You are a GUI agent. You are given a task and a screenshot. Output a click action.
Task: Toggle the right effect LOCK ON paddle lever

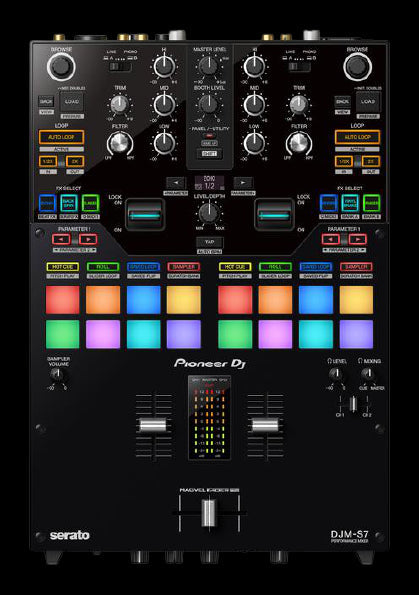[274, 215]
